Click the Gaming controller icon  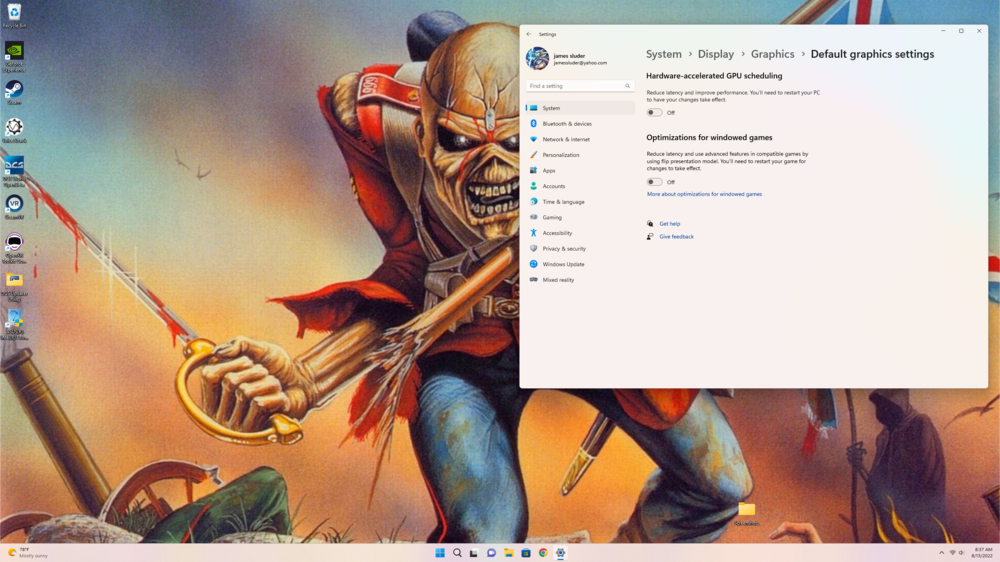(534, 217)
